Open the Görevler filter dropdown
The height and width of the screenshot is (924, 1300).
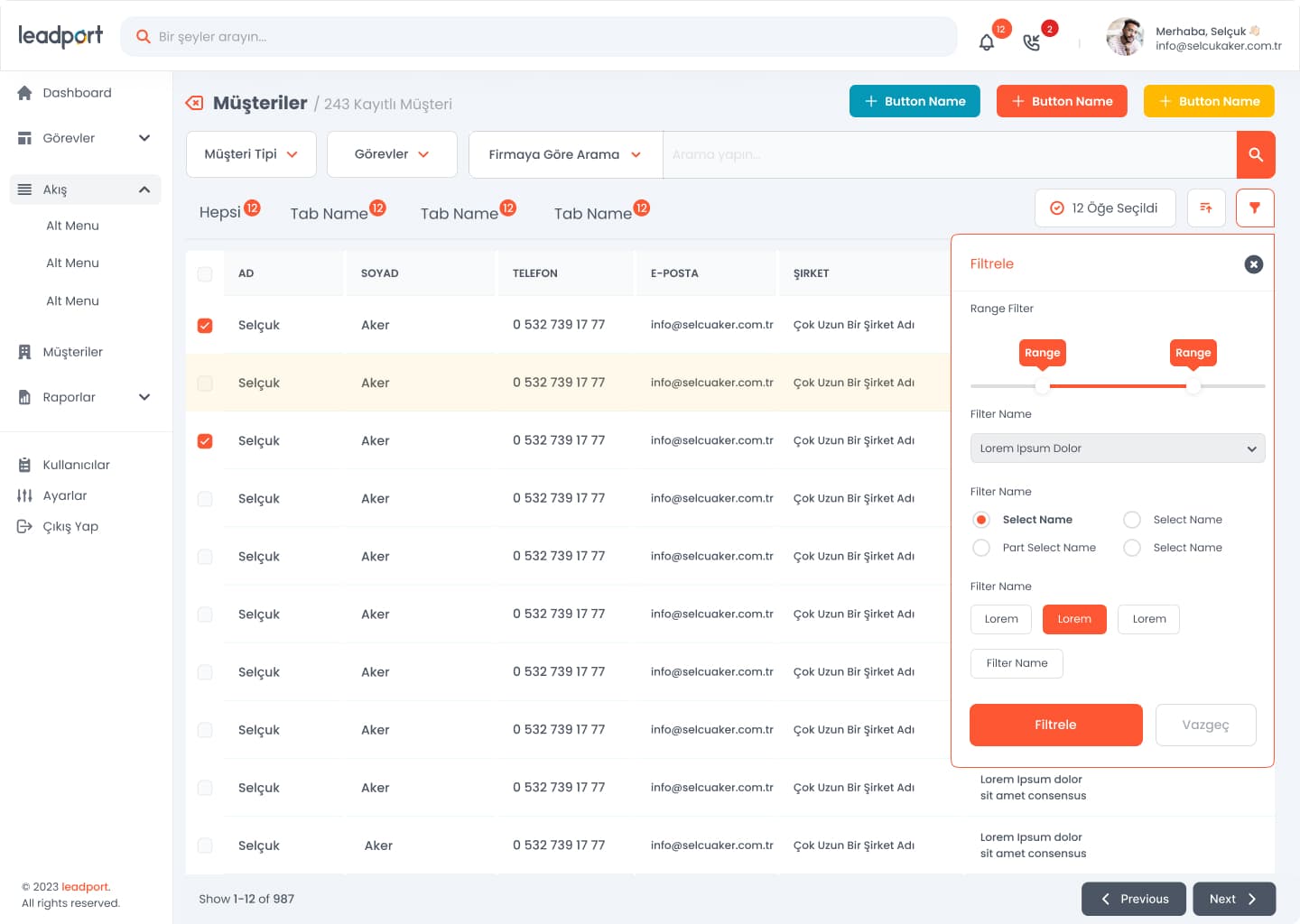click(392, 154)
